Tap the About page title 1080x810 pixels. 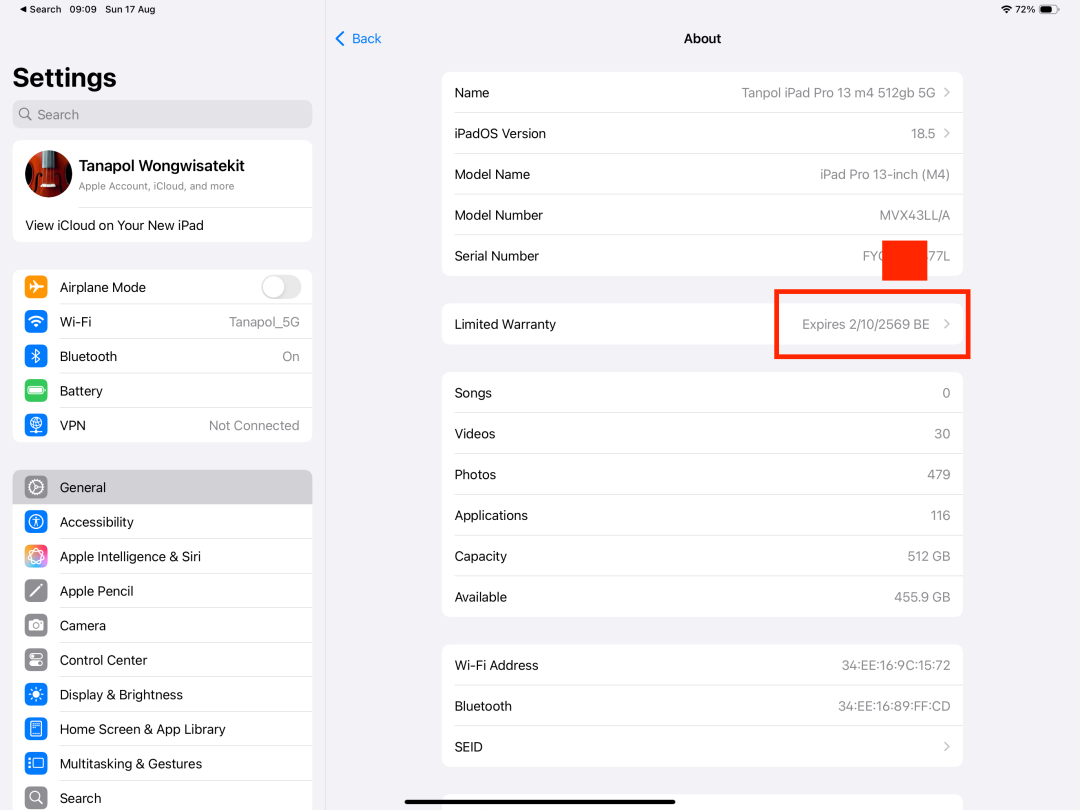click(702, 39)
